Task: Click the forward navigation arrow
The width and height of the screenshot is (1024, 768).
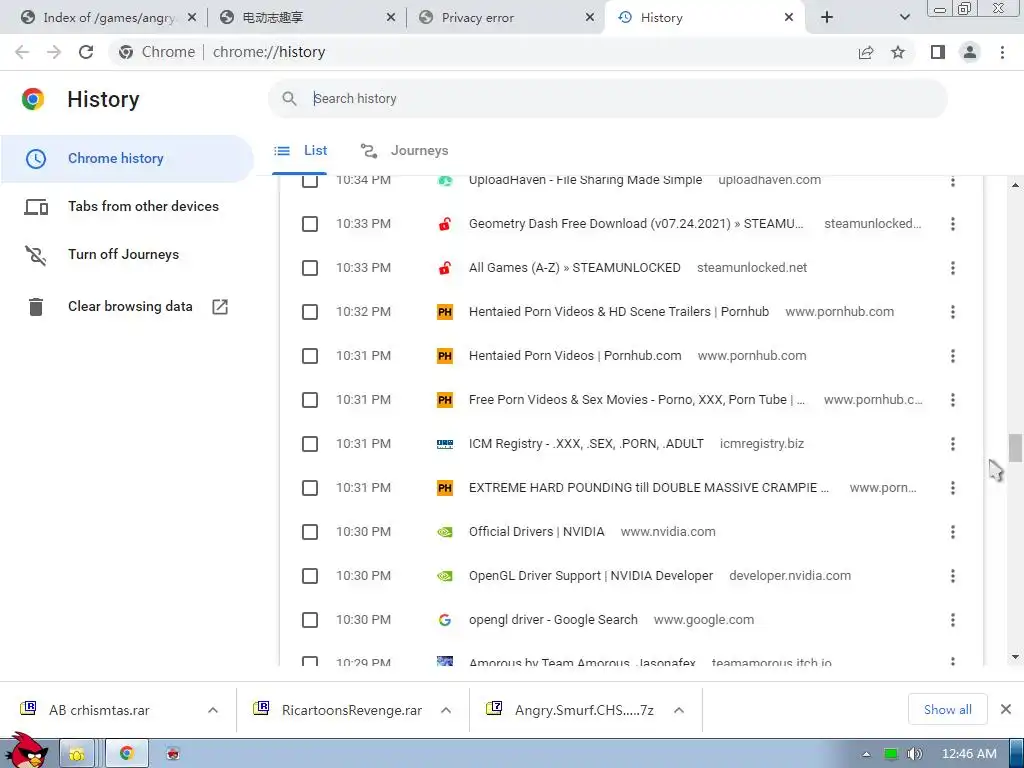Action: (54, 52)
